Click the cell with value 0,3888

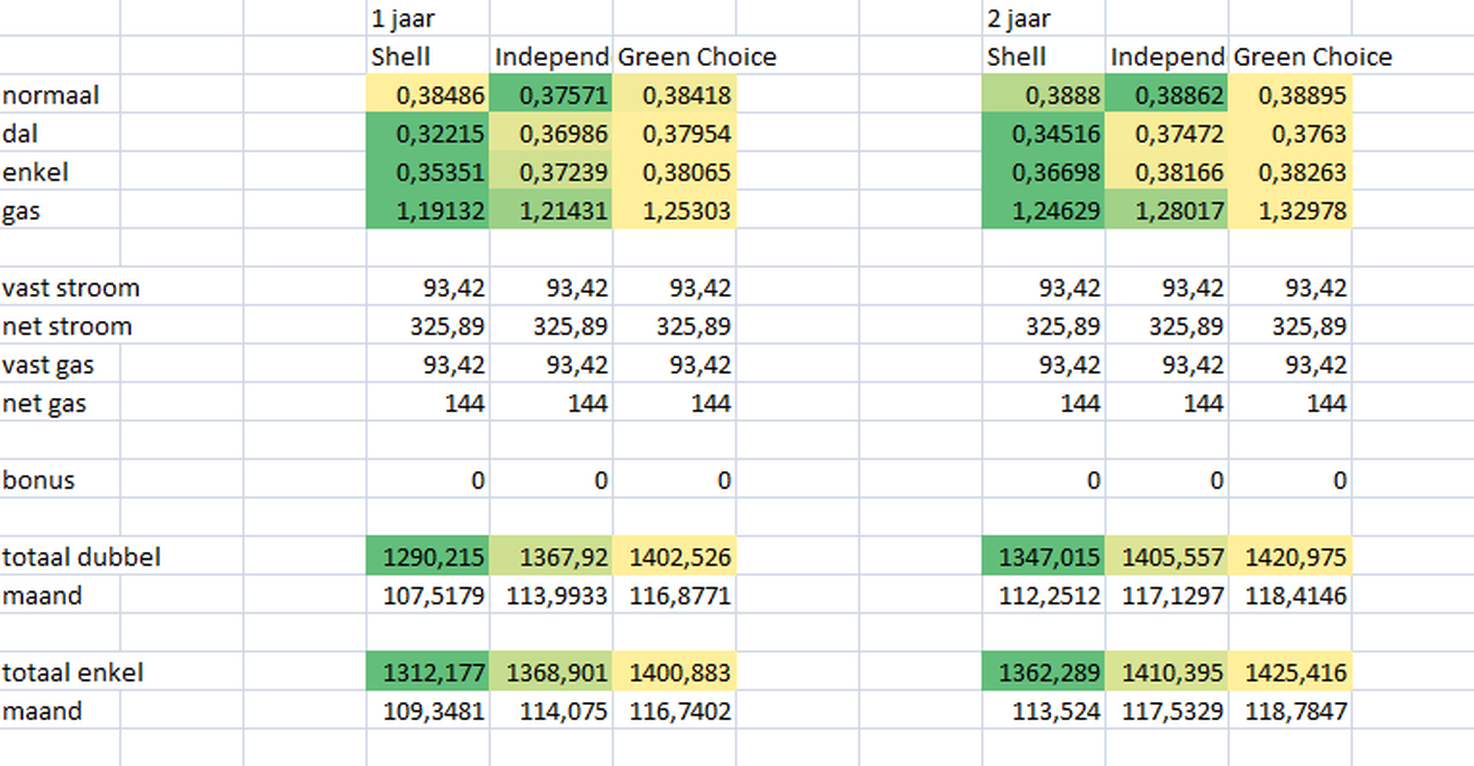pos(1043,95)
